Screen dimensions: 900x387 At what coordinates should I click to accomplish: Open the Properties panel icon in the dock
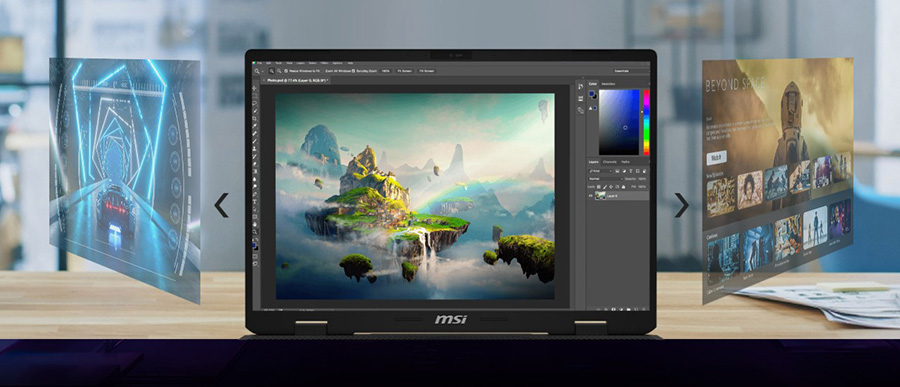click(x=580, y=98)
